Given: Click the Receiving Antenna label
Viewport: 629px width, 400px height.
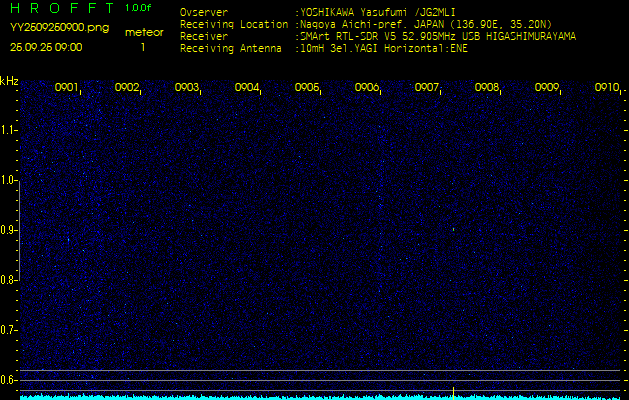Looking at the screenshot, I should point(231,49).
